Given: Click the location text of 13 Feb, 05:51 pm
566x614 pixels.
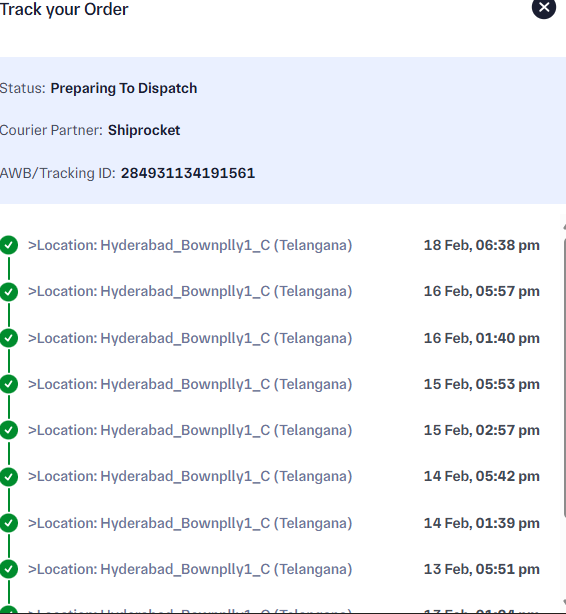Looking at the screenshot, I should coord(190,569).
